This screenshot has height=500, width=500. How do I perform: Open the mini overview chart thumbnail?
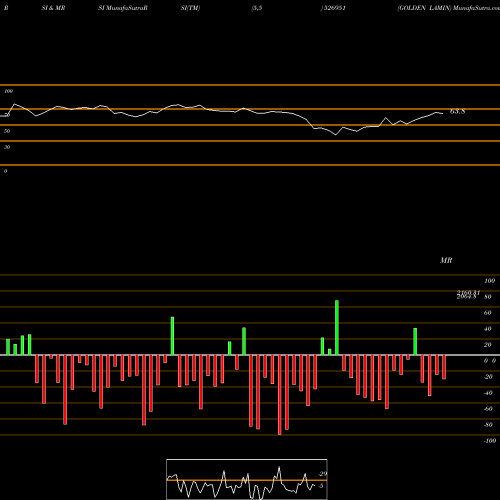[247, 479]
